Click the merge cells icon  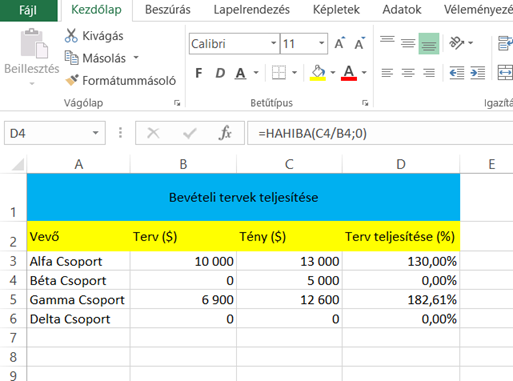(505, 72)
